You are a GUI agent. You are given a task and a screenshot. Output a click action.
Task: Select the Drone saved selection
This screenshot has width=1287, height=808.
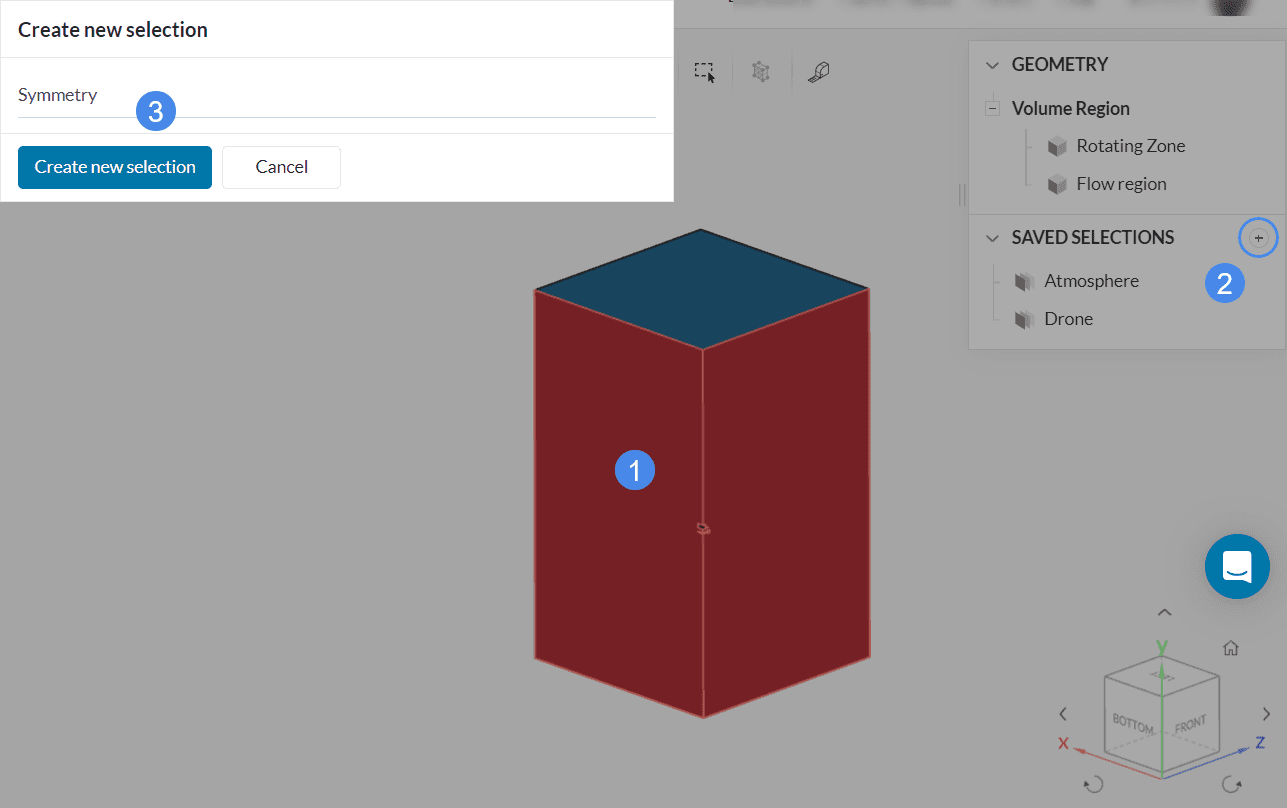click(x=1068, y=318)
